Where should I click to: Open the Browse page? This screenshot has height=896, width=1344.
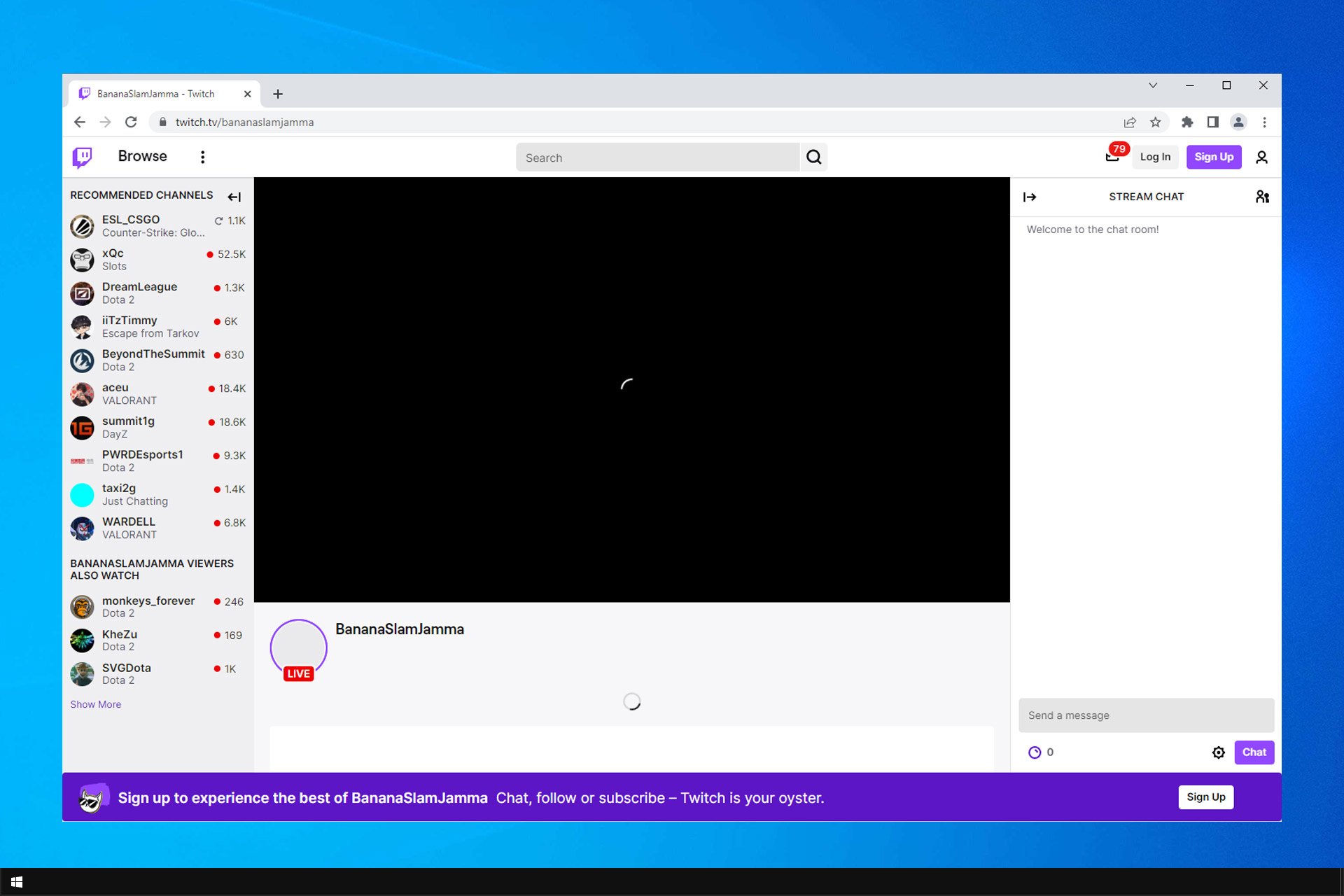142,156
